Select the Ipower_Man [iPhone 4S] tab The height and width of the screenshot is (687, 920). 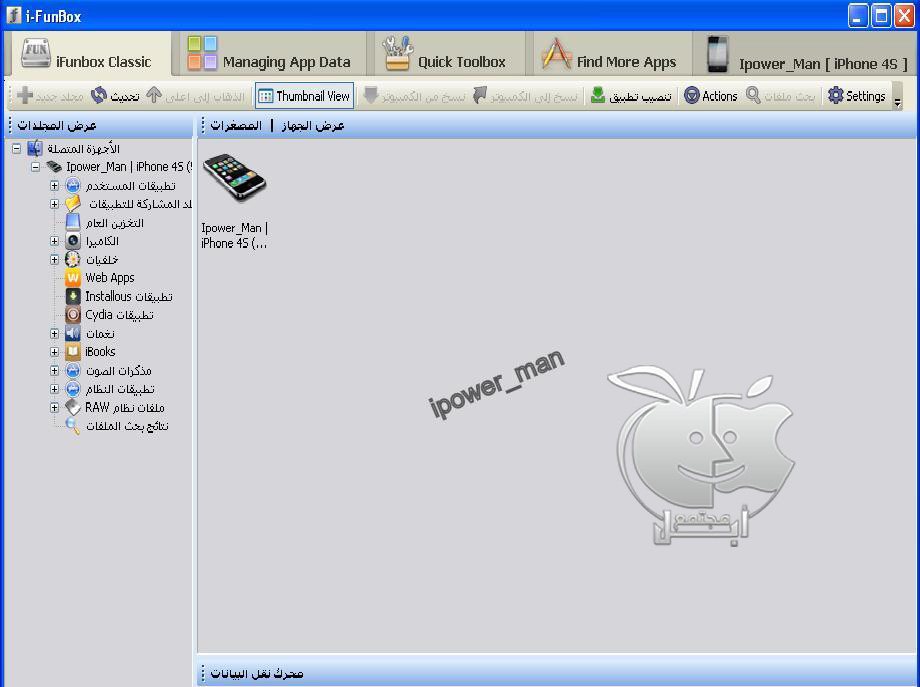(x=807, y=55)
